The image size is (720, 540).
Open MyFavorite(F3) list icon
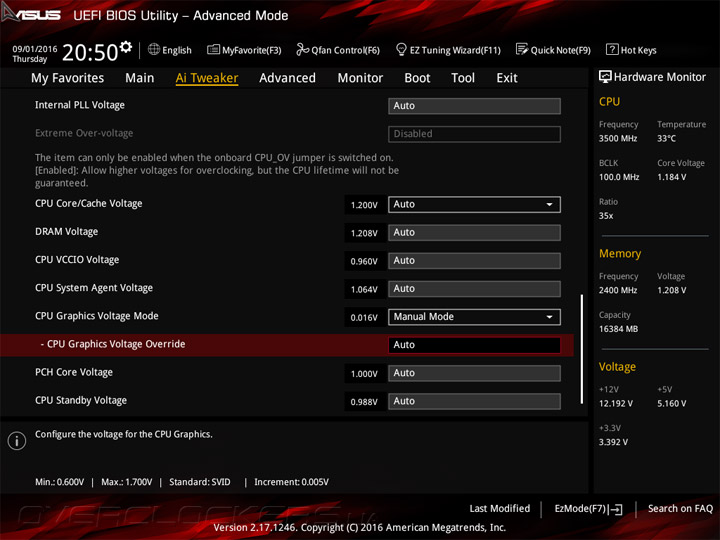(x=213, y=49)
